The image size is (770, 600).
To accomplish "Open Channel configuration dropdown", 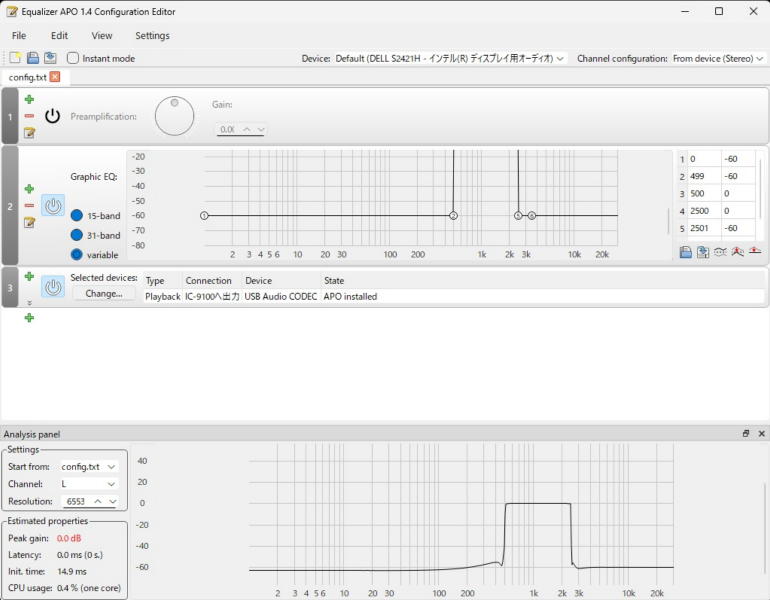I will coord(719,58).
